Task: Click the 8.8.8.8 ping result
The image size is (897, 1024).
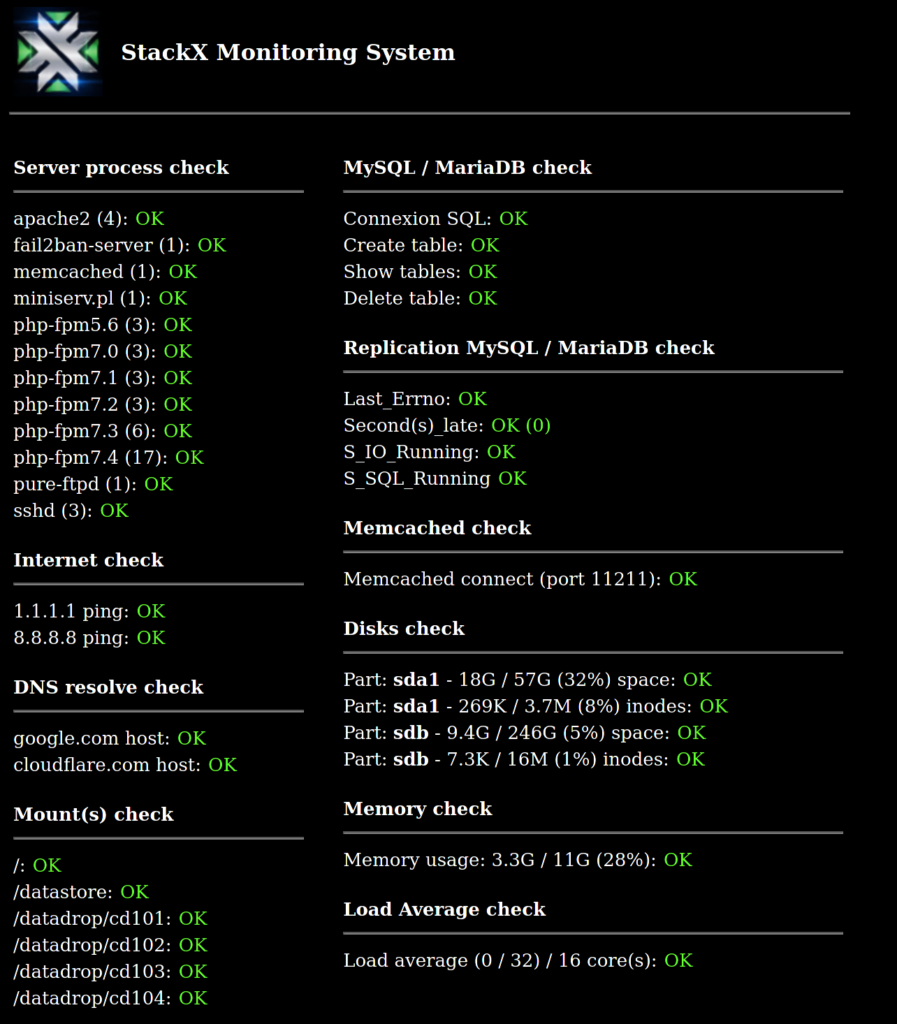Action: pyautogui.click(x=89, y=638)
